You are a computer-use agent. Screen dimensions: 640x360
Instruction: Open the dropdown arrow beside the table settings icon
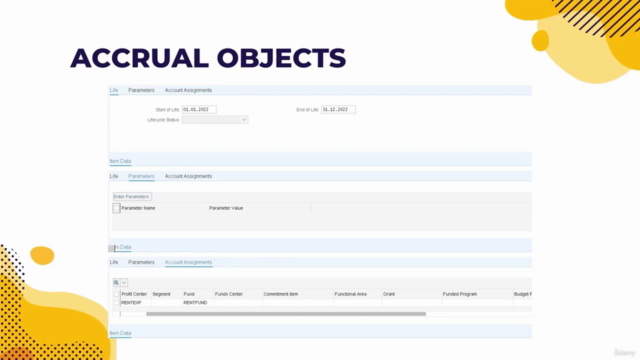click(124, 282)
